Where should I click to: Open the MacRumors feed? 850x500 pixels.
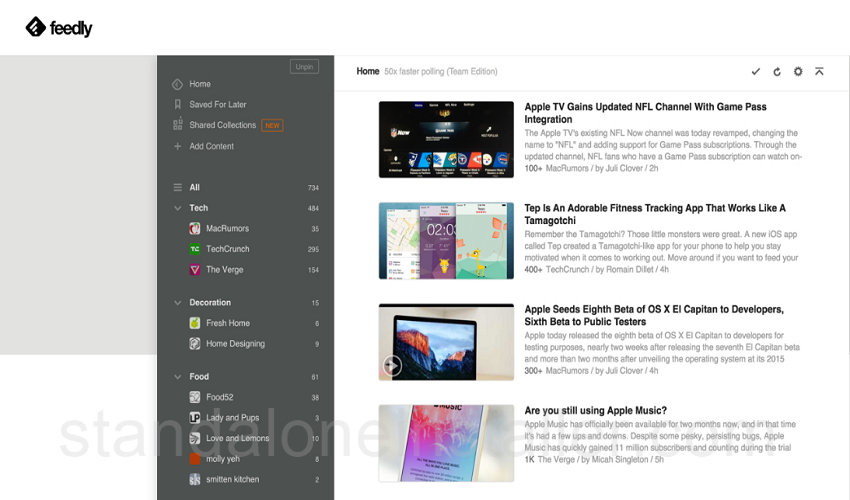pos(227,228)
